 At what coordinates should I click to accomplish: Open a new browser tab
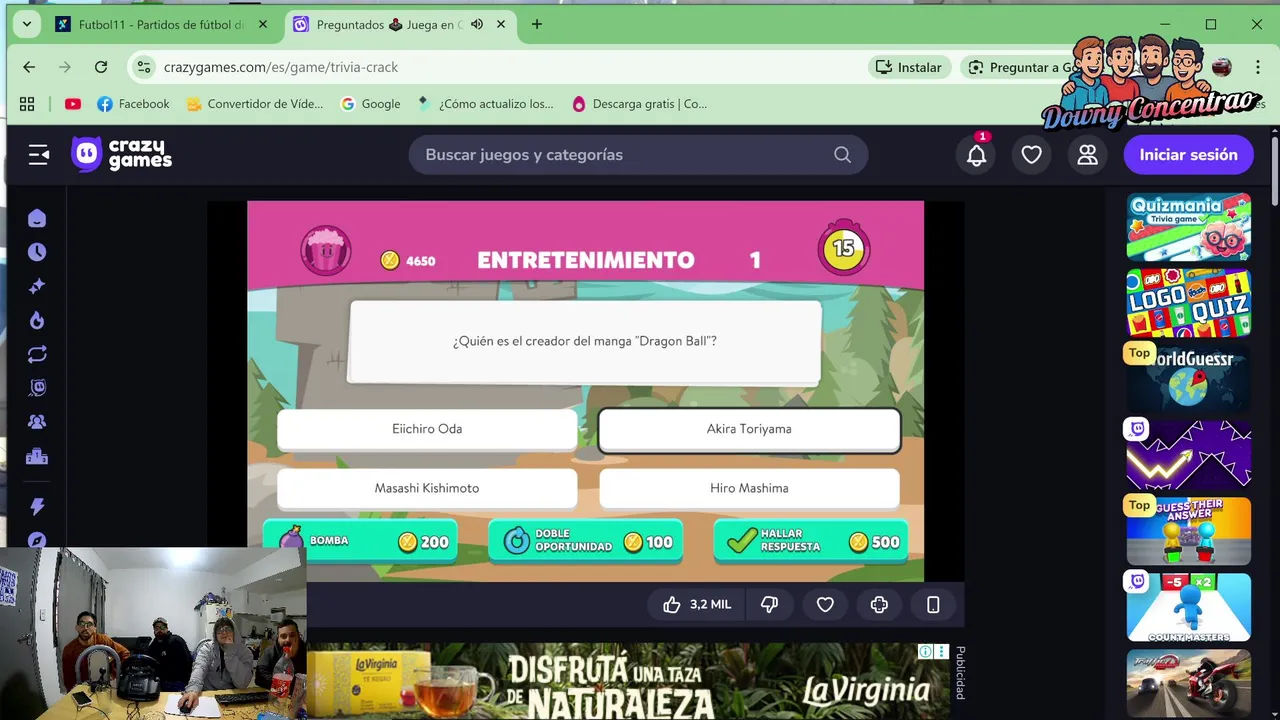click(537, 25)
